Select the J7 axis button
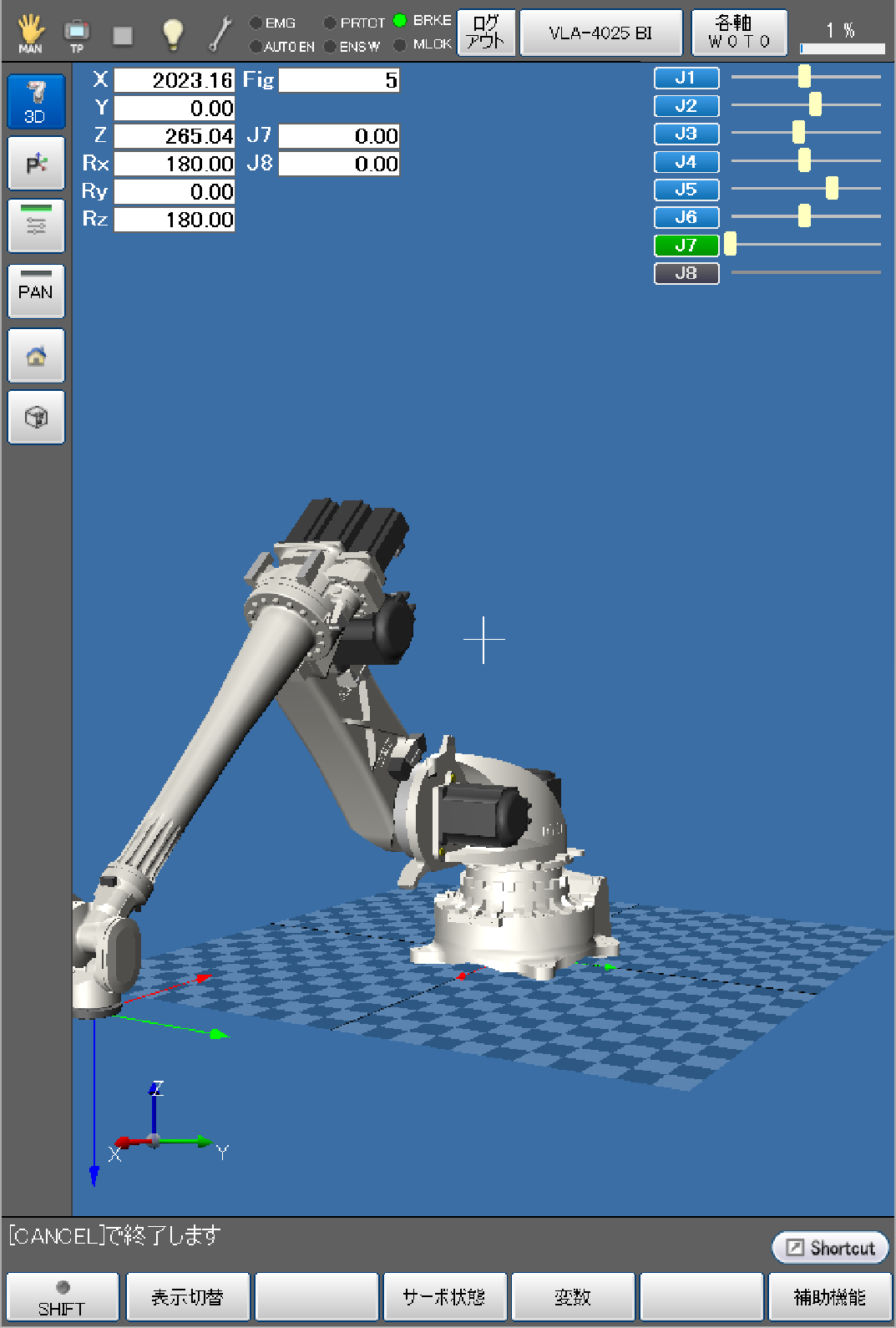 click(x=686, y=246)
